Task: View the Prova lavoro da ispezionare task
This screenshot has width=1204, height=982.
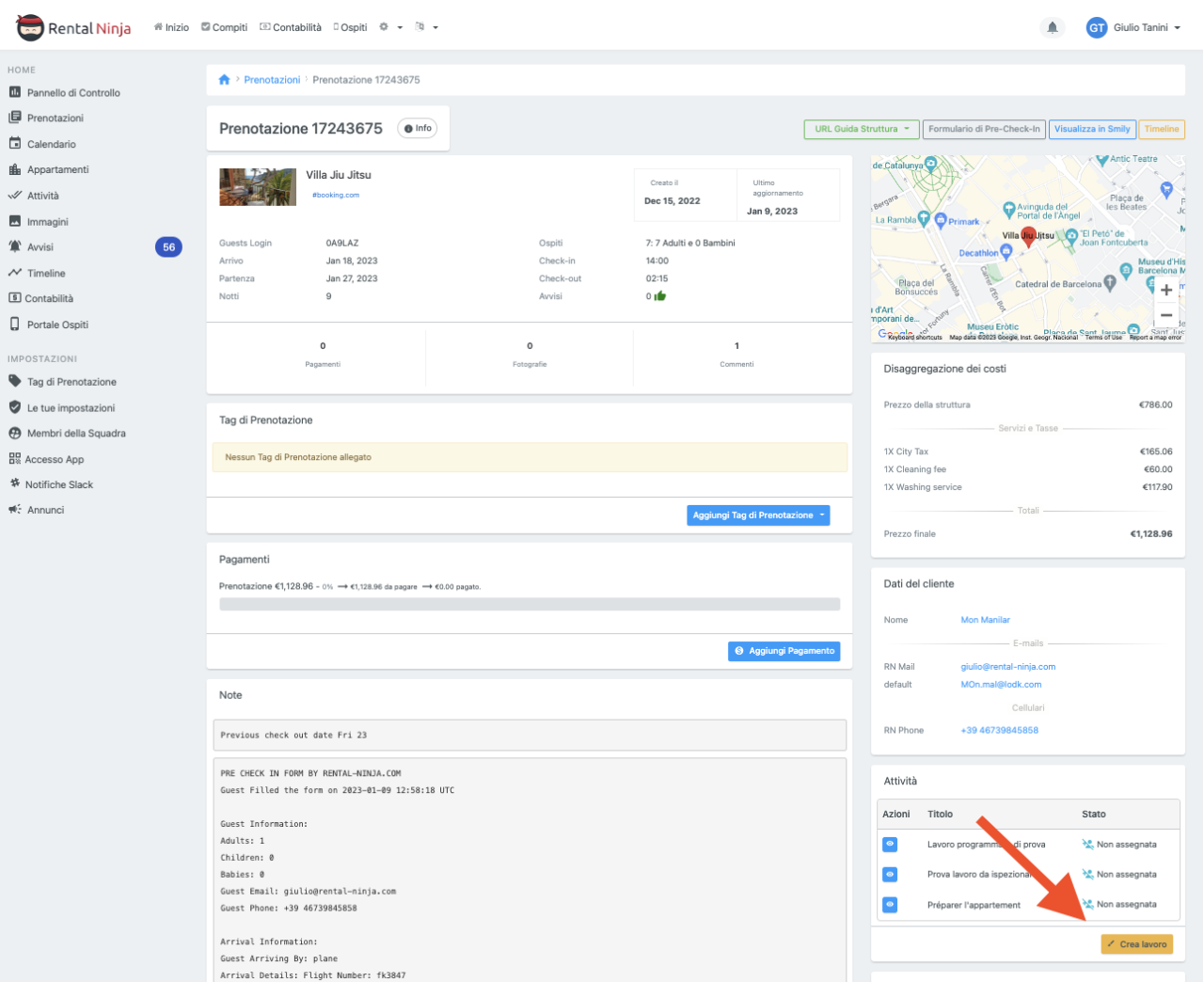Action: click(890, 874)
